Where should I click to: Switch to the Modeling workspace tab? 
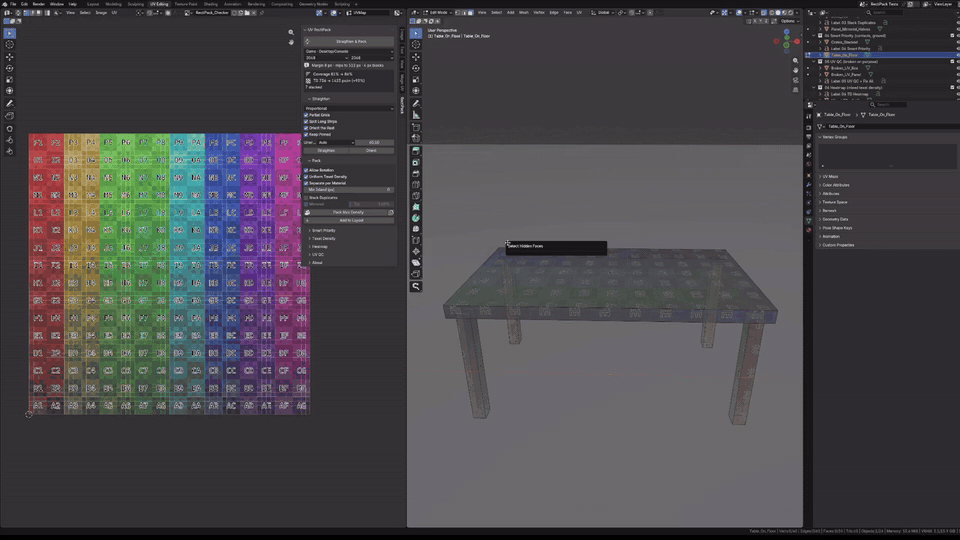113,4
